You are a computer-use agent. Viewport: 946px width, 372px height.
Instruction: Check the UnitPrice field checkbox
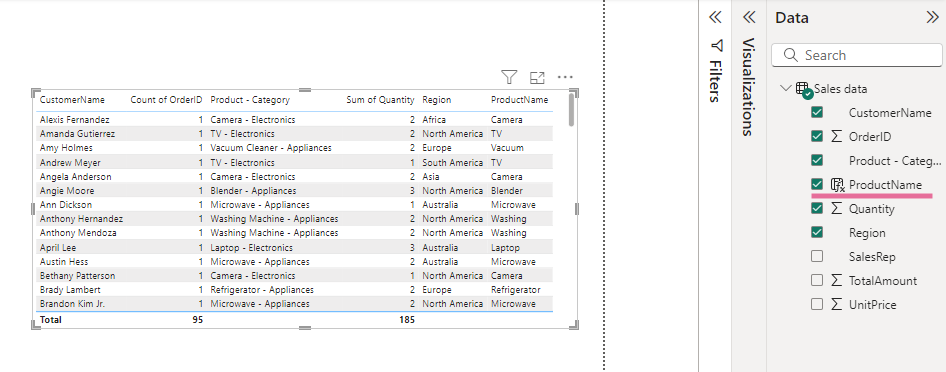817,304
